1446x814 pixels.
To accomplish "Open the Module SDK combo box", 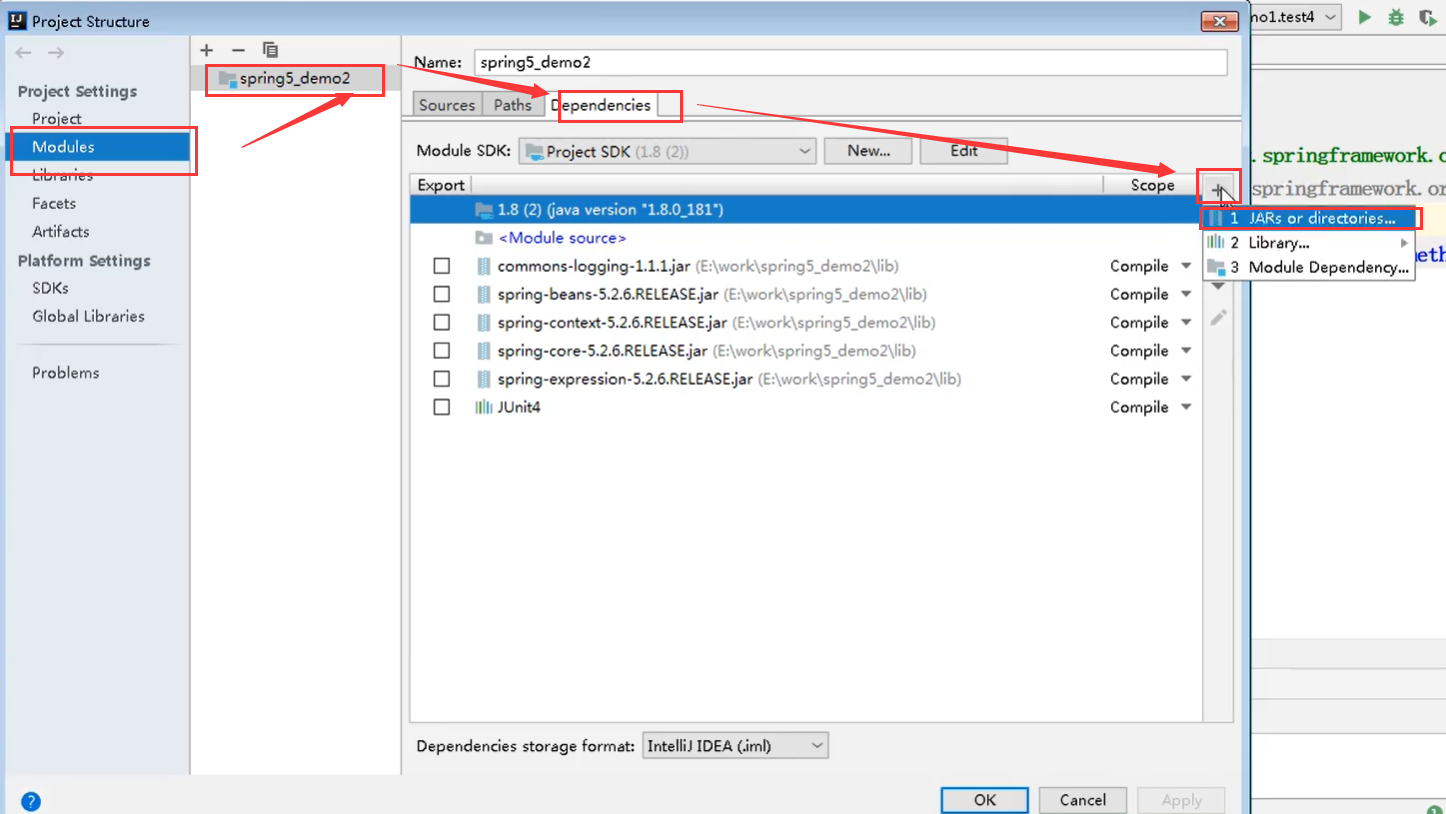I will [667, 152].
